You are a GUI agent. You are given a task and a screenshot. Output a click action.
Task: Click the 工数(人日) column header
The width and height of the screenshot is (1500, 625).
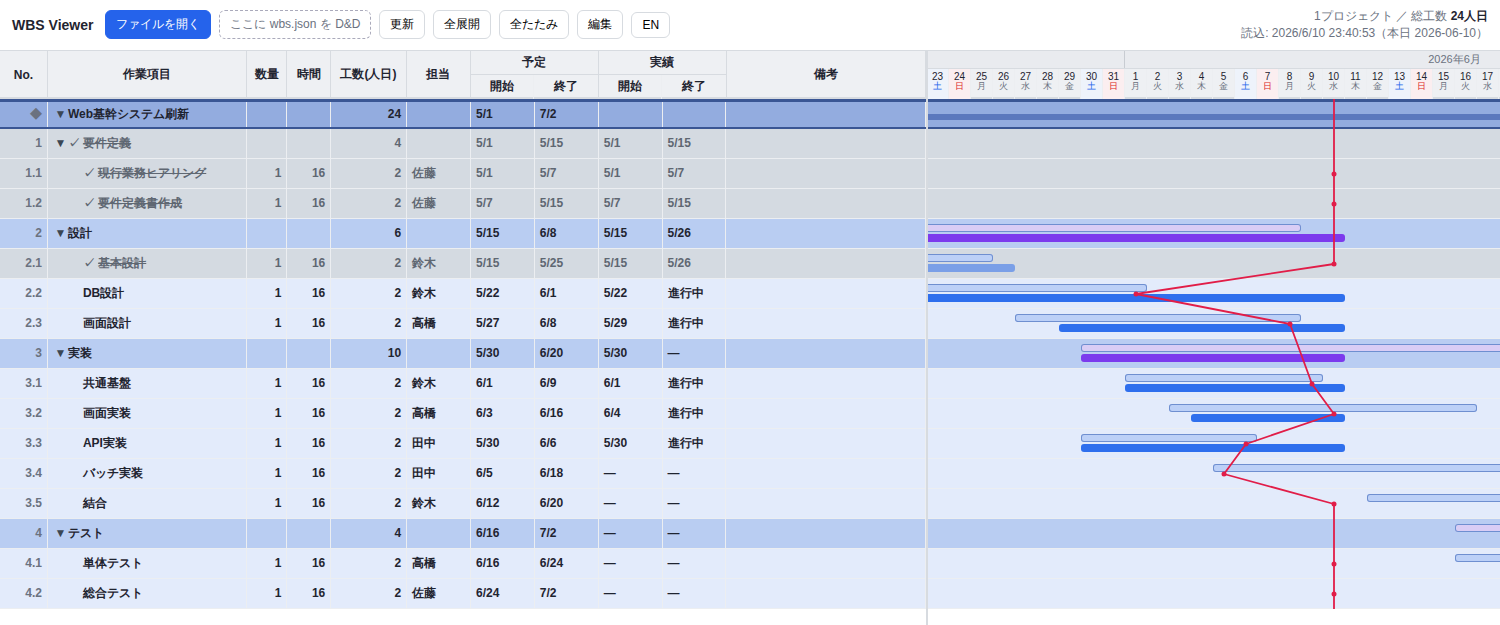coord(368,75)
